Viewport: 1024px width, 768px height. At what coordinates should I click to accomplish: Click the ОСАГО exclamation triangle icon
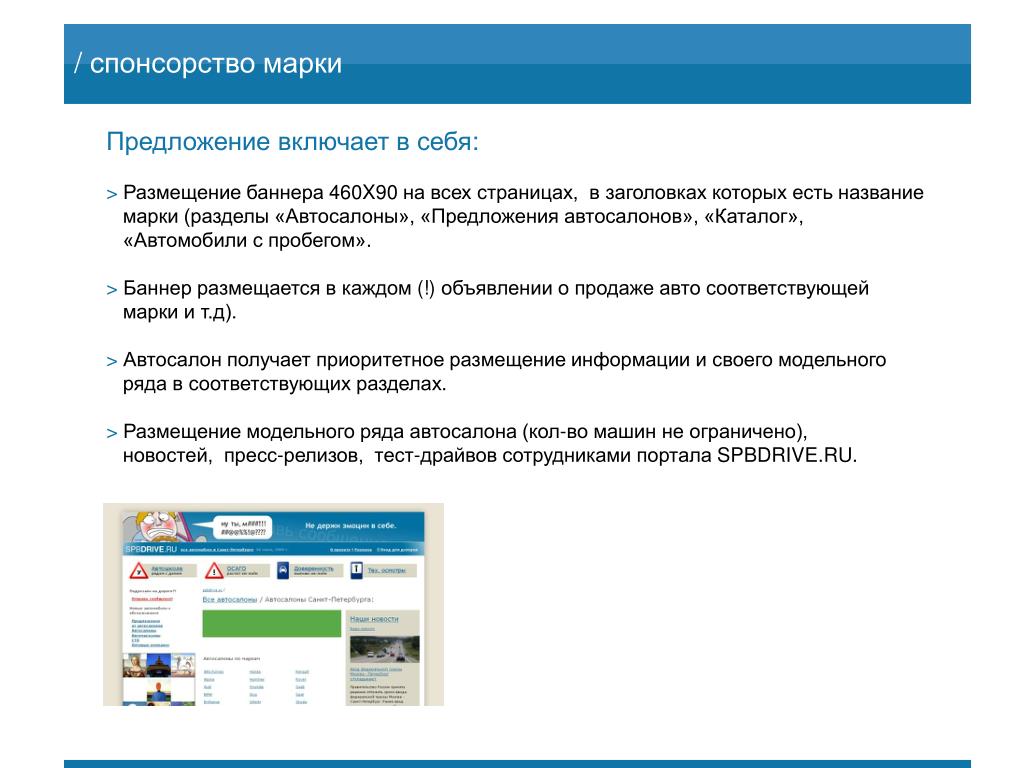pos(214,571)
